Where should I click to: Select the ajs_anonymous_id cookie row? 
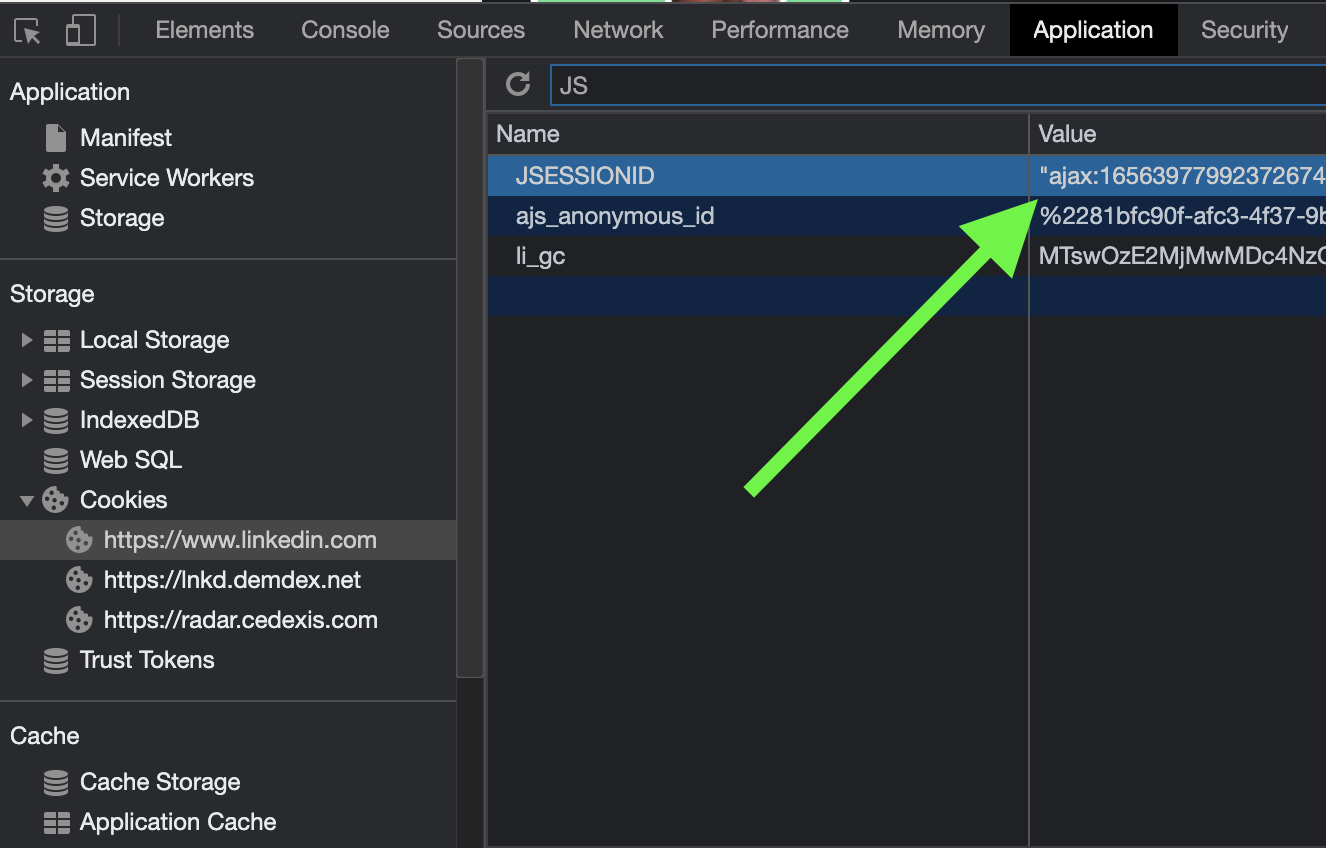tap(907, 216)
